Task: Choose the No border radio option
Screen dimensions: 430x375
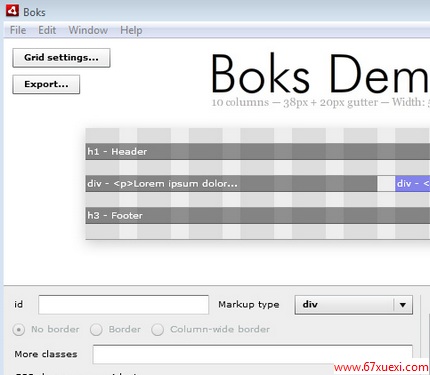Action: [46, 330]
